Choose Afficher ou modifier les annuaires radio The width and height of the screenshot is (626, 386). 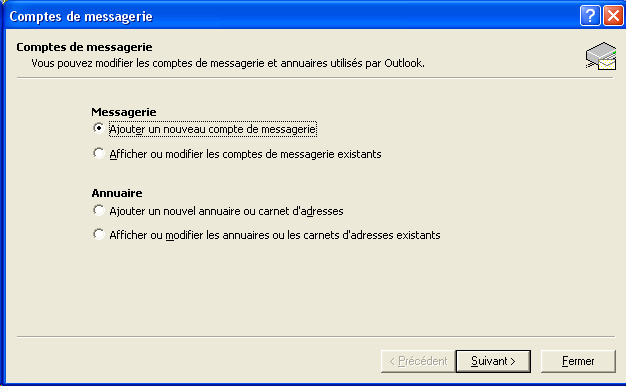pos(99,234)
